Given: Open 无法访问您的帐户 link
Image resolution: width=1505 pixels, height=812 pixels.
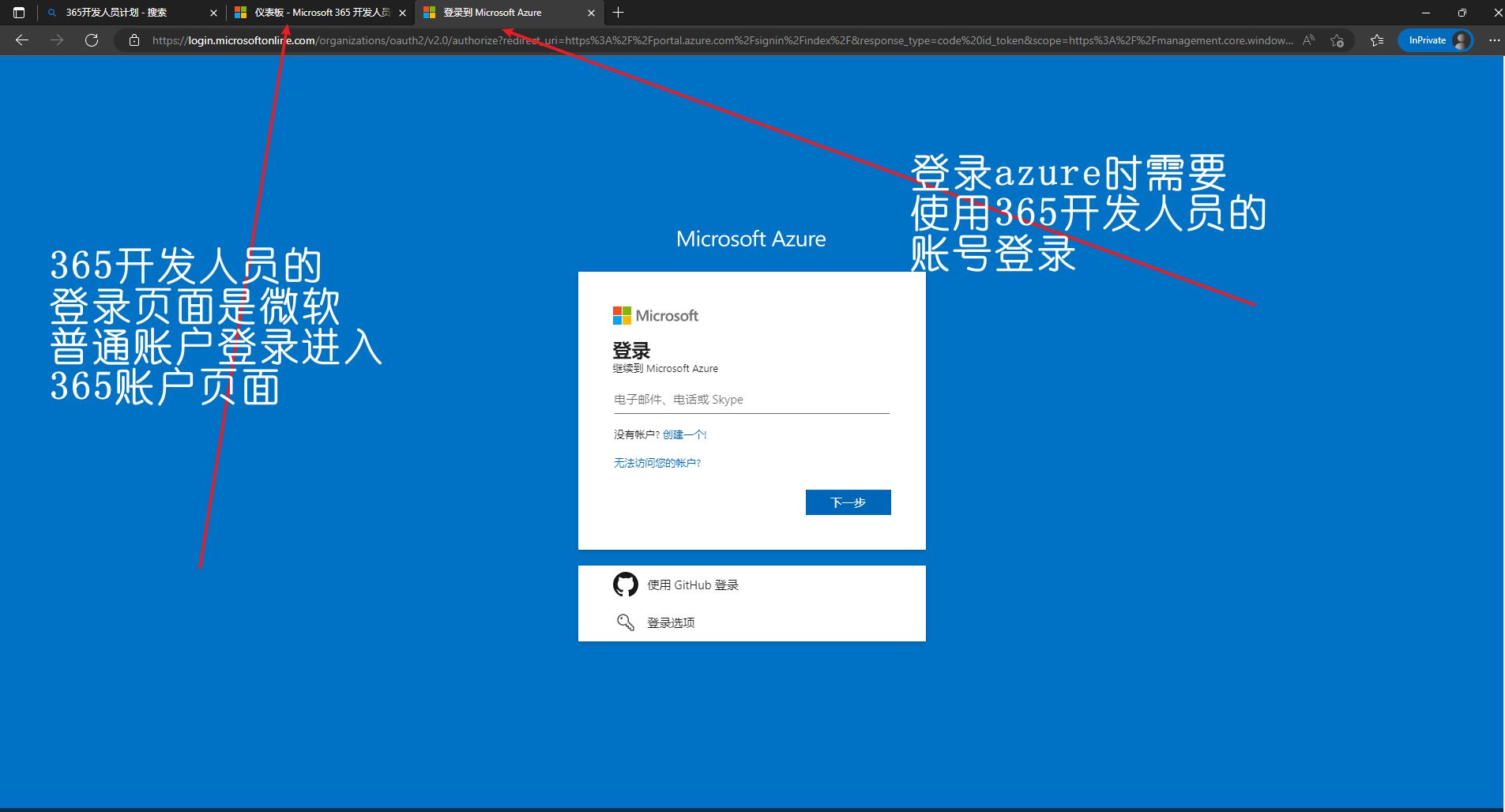Looking at the screenshot, I should (657, 463).
